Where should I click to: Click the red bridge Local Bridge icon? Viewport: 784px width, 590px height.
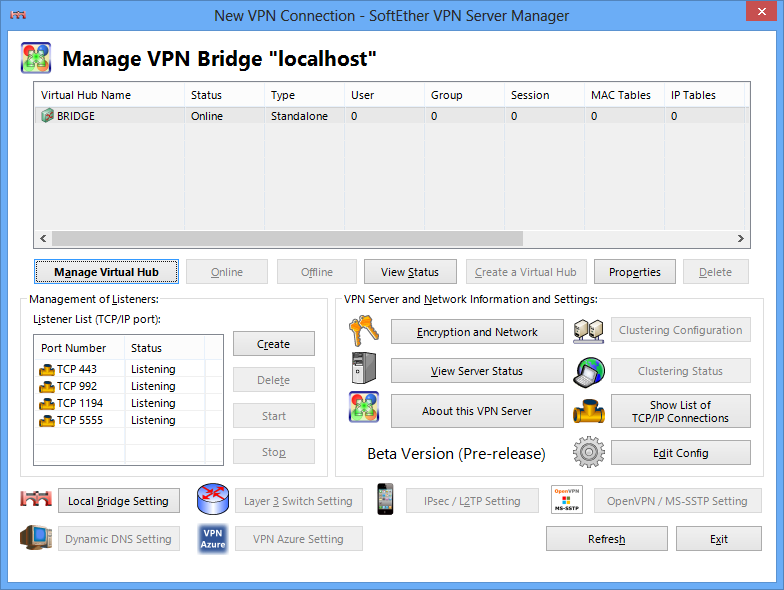(x=36, y=498)
